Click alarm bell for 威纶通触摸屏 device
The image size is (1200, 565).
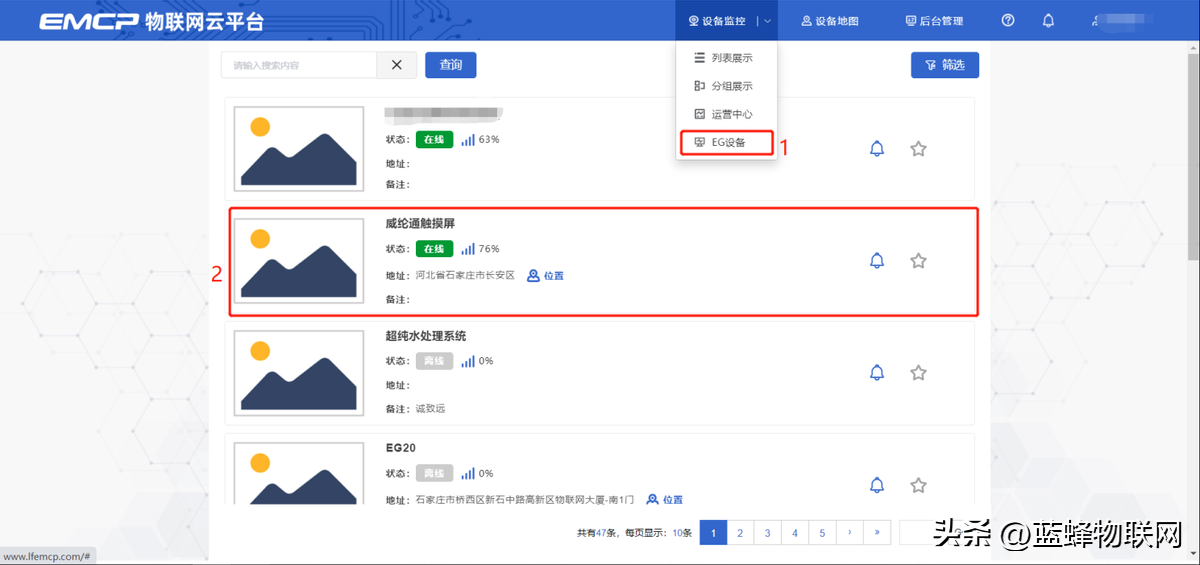pos(877,261)
